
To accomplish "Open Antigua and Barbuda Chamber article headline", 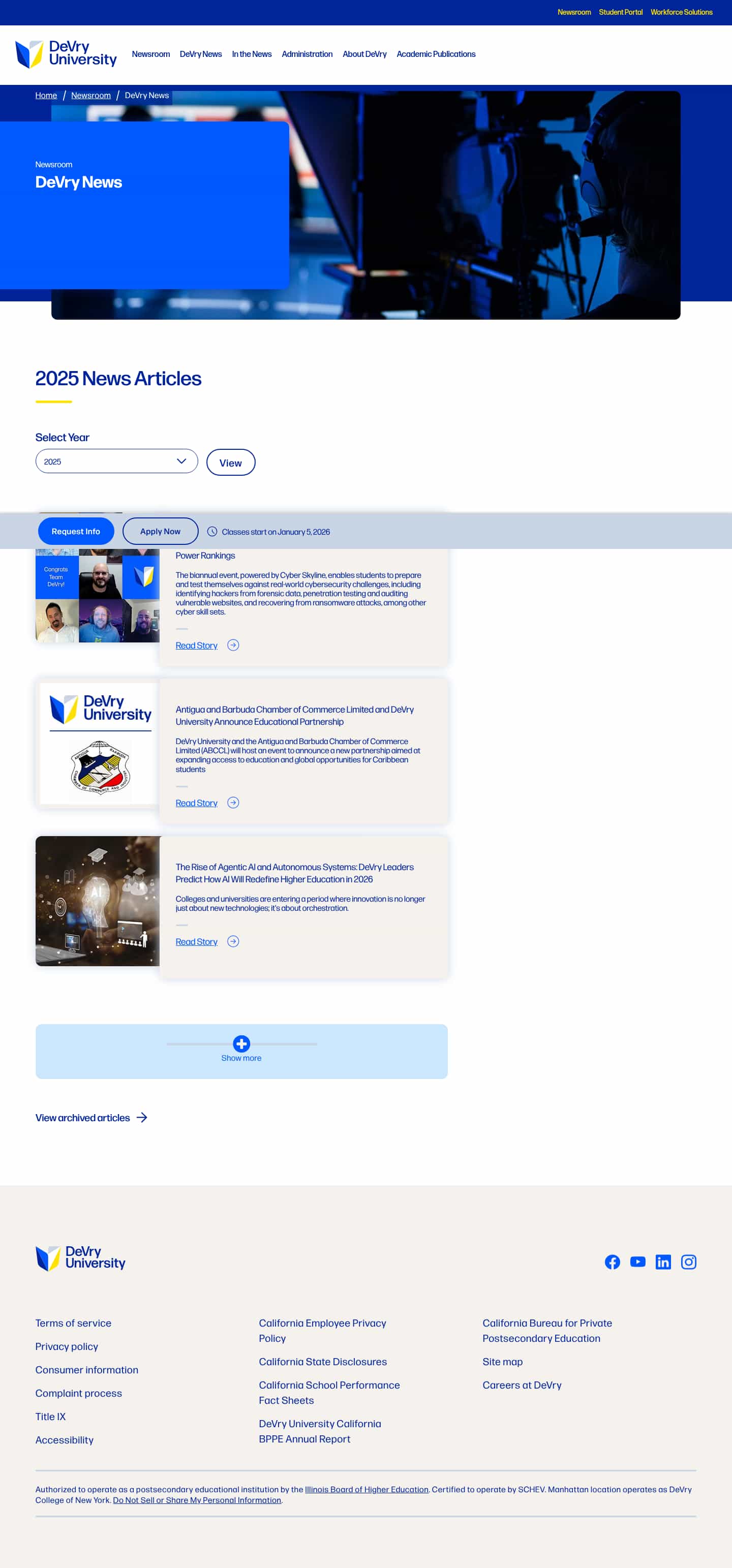I will click(295, 716).
